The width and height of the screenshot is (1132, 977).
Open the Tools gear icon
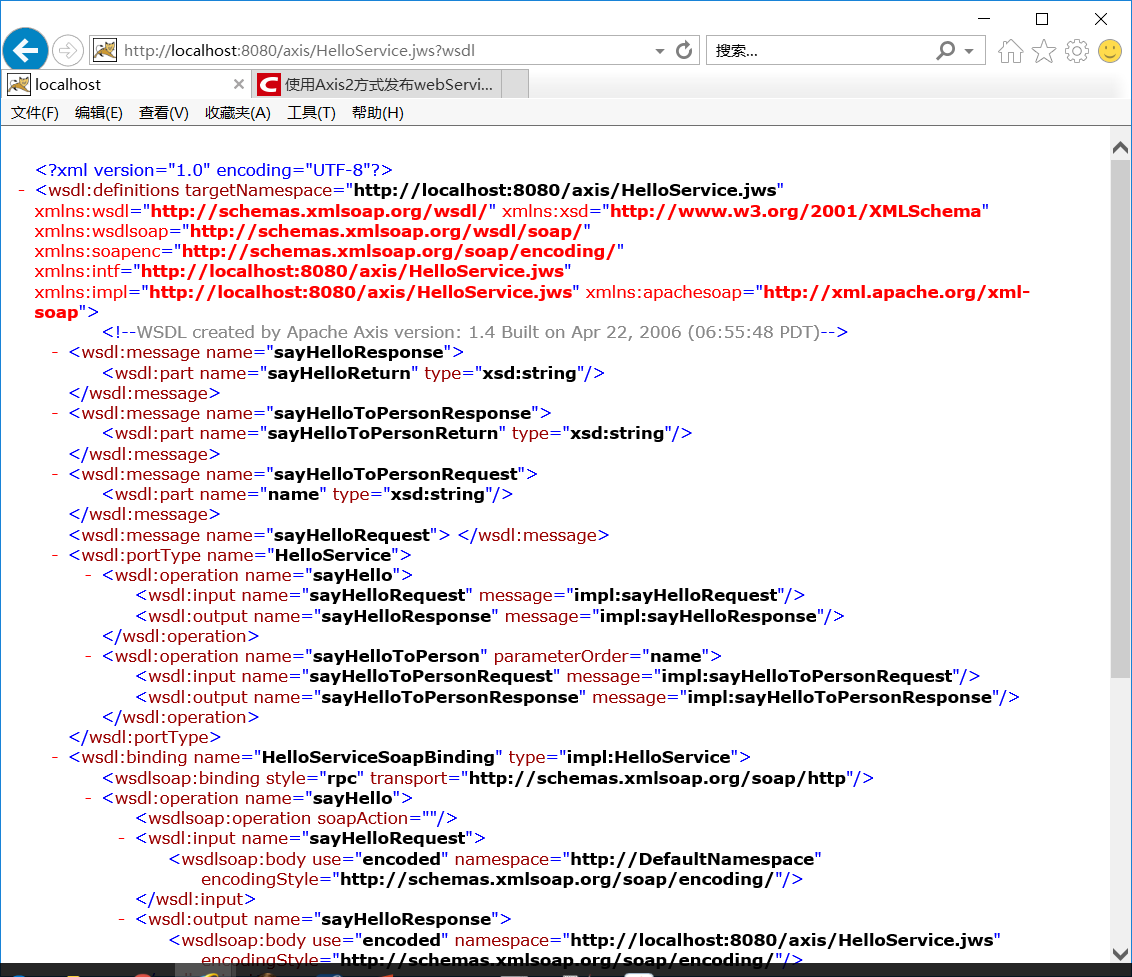click(1076, 51)
